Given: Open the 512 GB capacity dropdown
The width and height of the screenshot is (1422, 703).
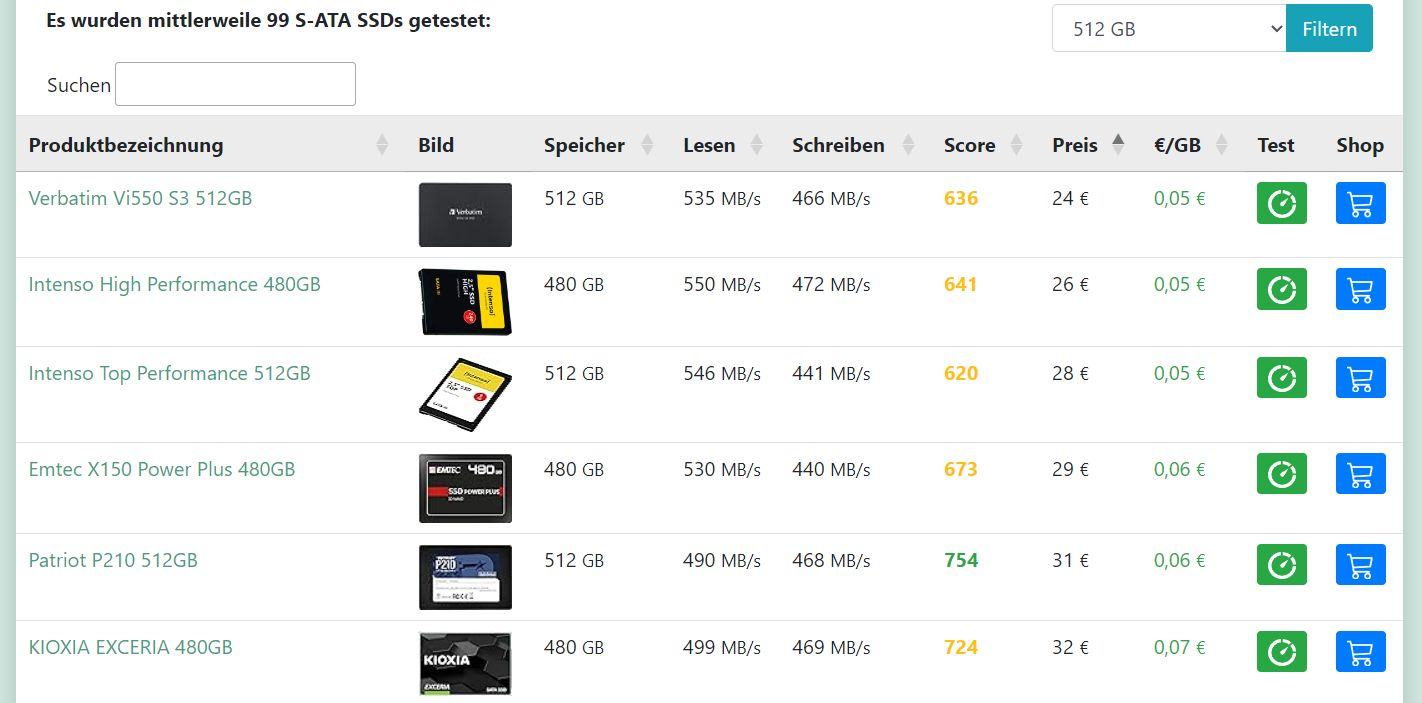Looking at the screenshot, I should [x=1169, y=29].
